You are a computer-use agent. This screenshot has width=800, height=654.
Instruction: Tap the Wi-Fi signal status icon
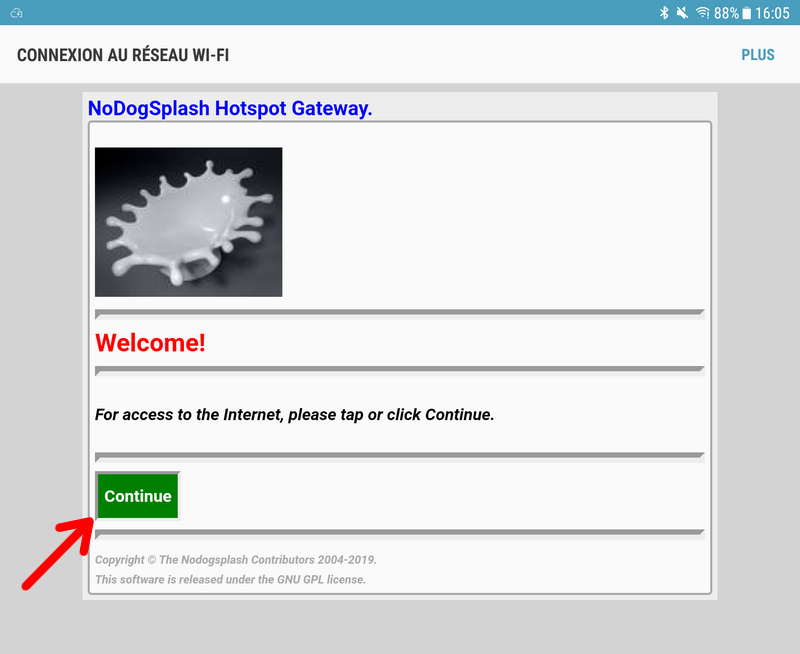(703, 13)
